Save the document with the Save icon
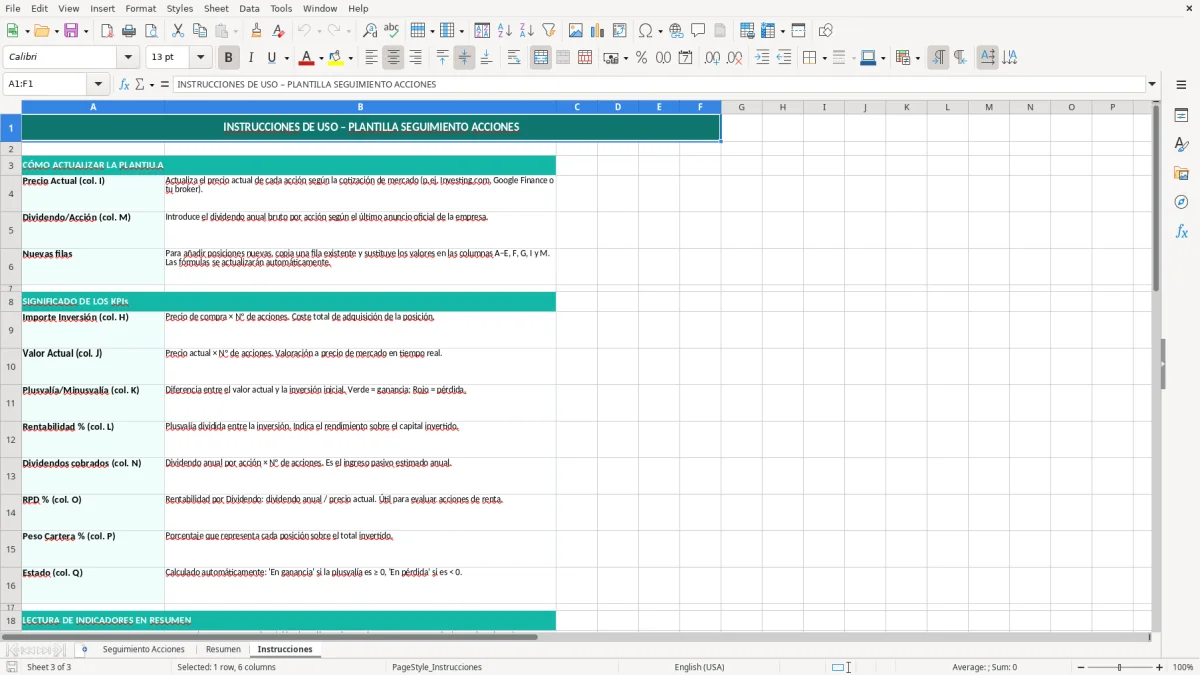The height and width of the screenshot is (675, 1200). (71, 31)
